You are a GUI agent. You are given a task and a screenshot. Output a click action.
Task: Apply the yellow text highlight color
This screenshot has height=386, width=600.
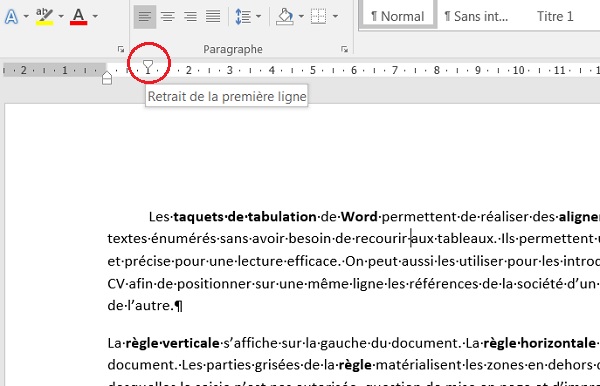(44, 16)
